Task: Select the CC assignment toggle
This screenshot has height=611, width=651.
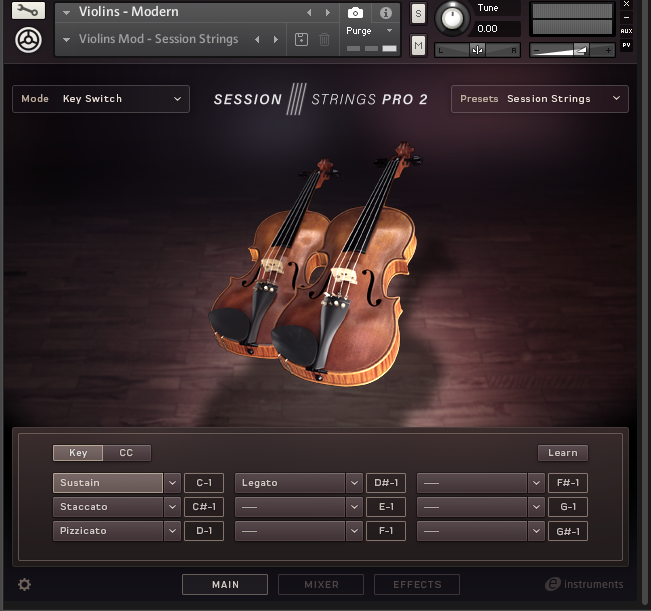Action: (x=127, y=452)
